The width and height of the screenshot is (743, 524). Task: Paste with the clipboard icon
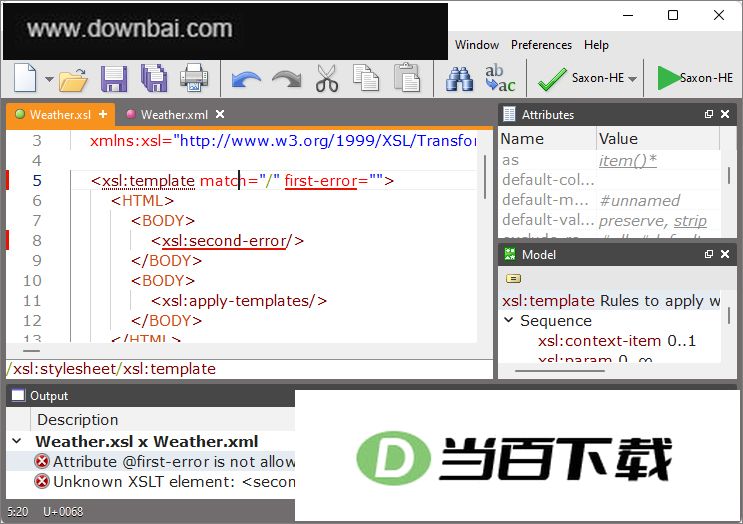pyautogui.click(x=407, y=77)
